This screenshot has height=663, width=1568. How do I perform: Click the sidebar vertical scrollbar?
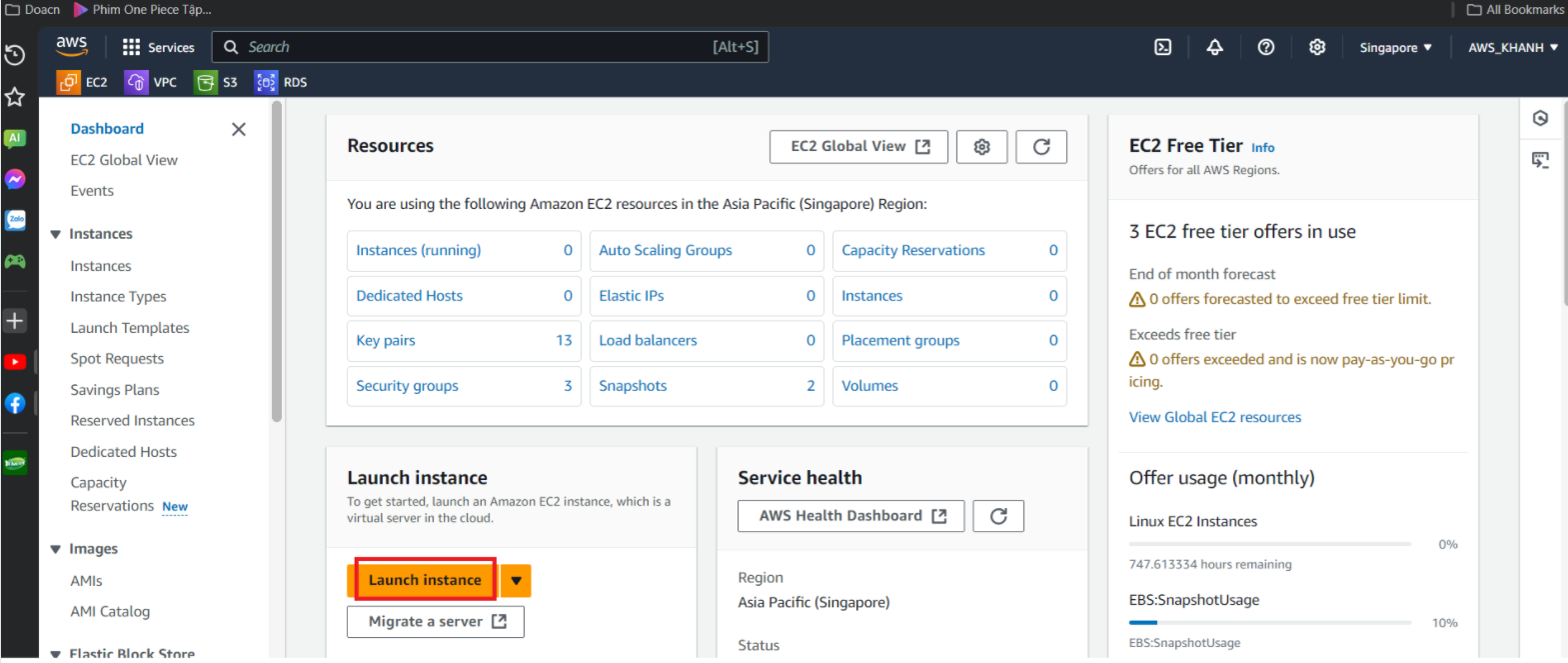276,262
